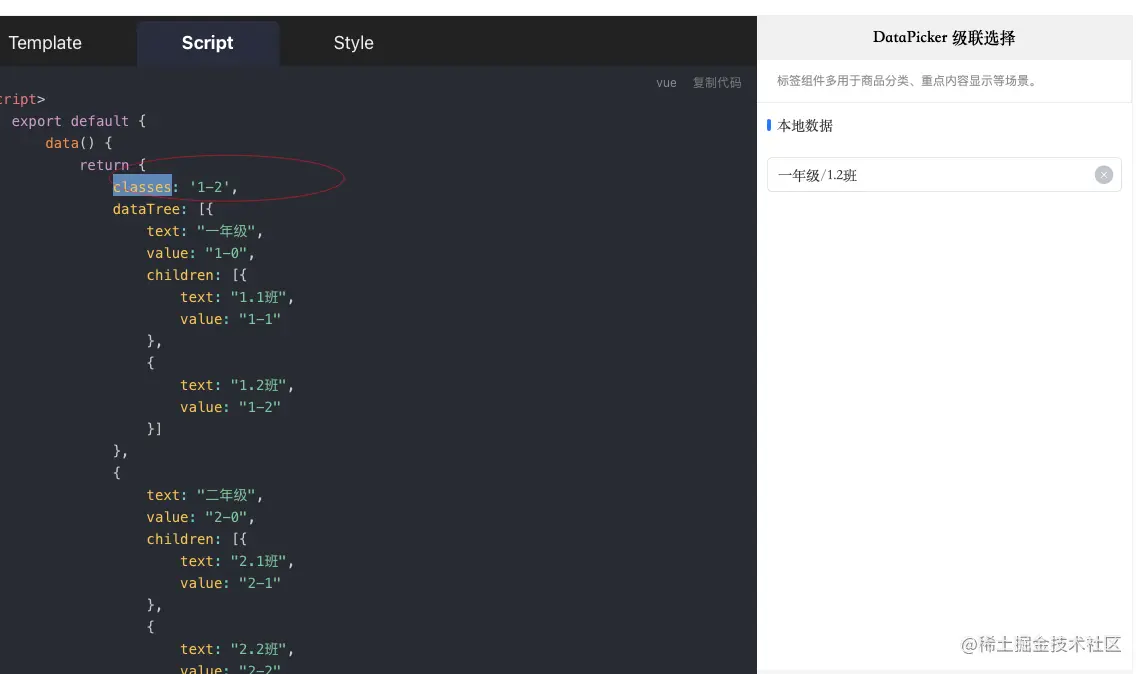Click the value "1-1" code line
Screen dimensions: 1141x674
coord(230,319)
